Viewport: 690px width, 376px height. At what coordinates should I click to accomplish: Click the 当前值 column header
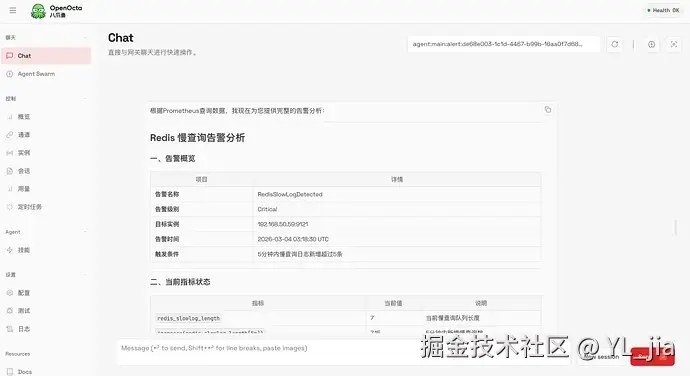[393, 303]
